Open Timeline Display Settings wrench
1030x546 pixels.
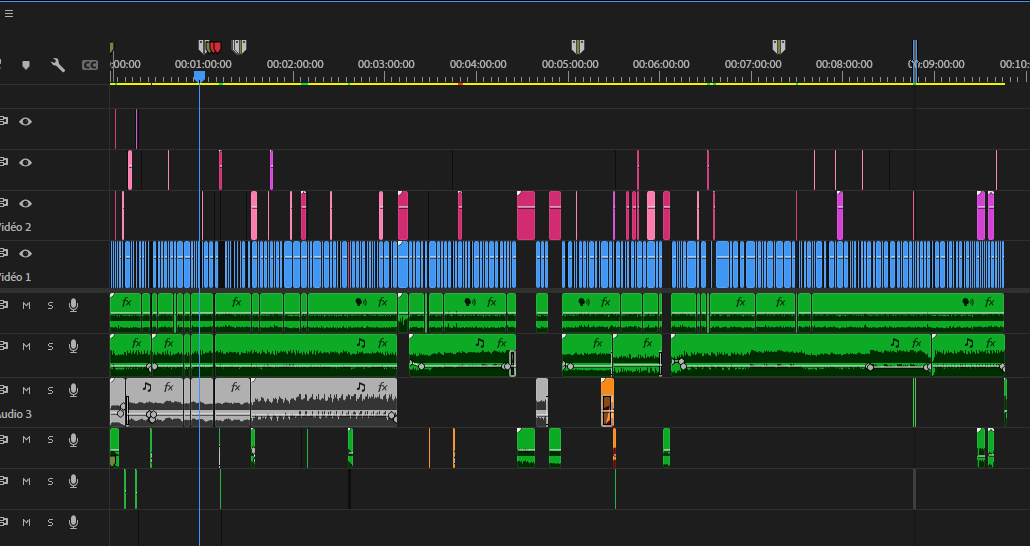[x=58, y=65]
